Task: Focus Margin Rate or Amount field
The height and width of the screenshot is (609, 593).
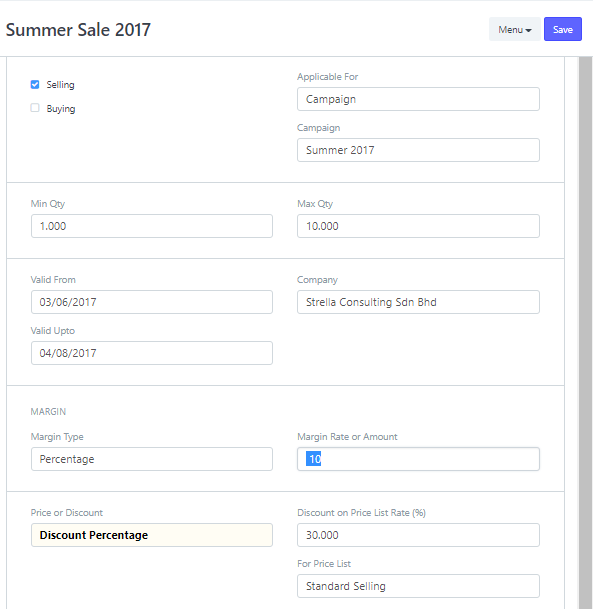Action: click(418, 459)
